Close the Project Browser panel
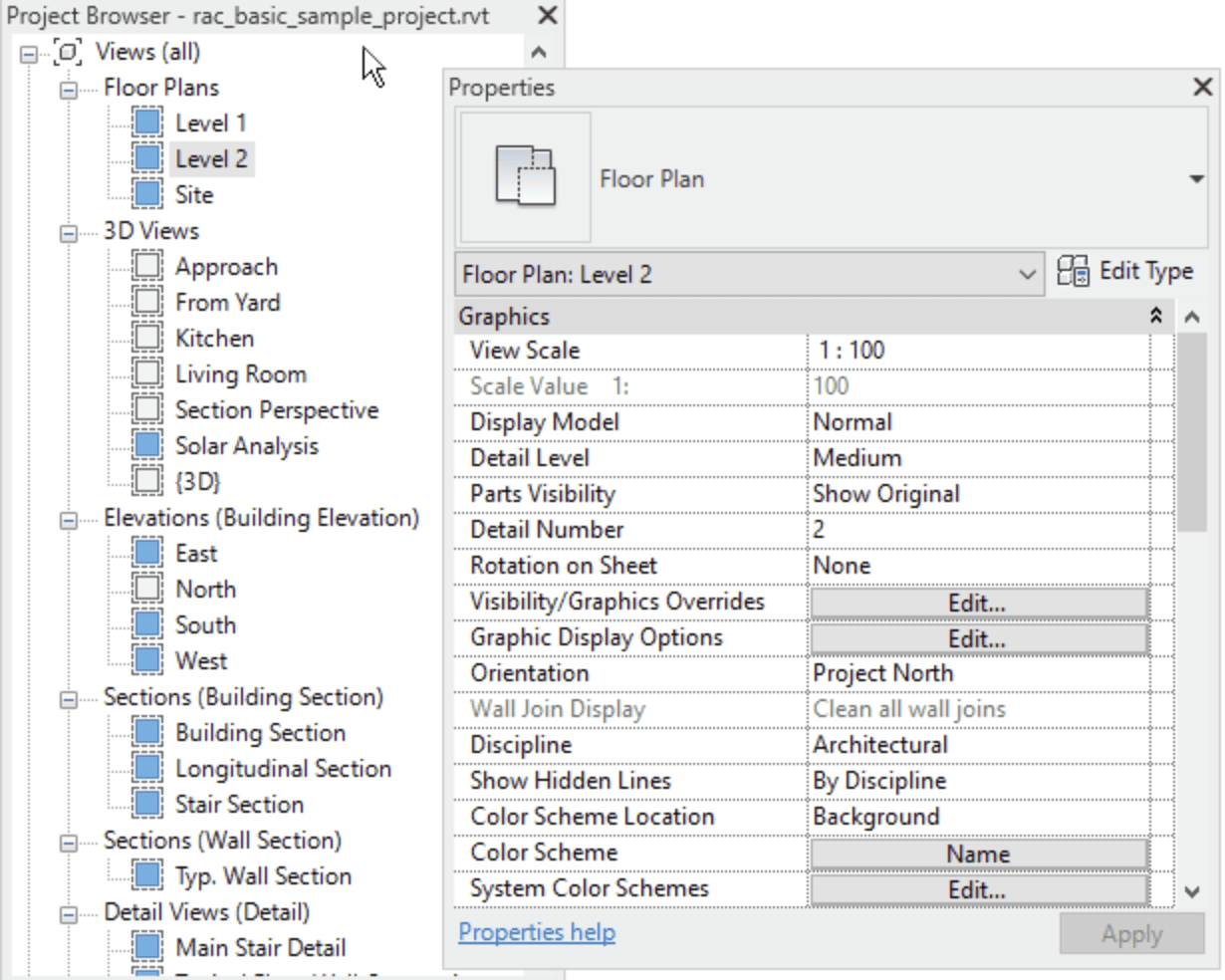The width and height of the screenshot is (1225, 980). pos(547,16)
